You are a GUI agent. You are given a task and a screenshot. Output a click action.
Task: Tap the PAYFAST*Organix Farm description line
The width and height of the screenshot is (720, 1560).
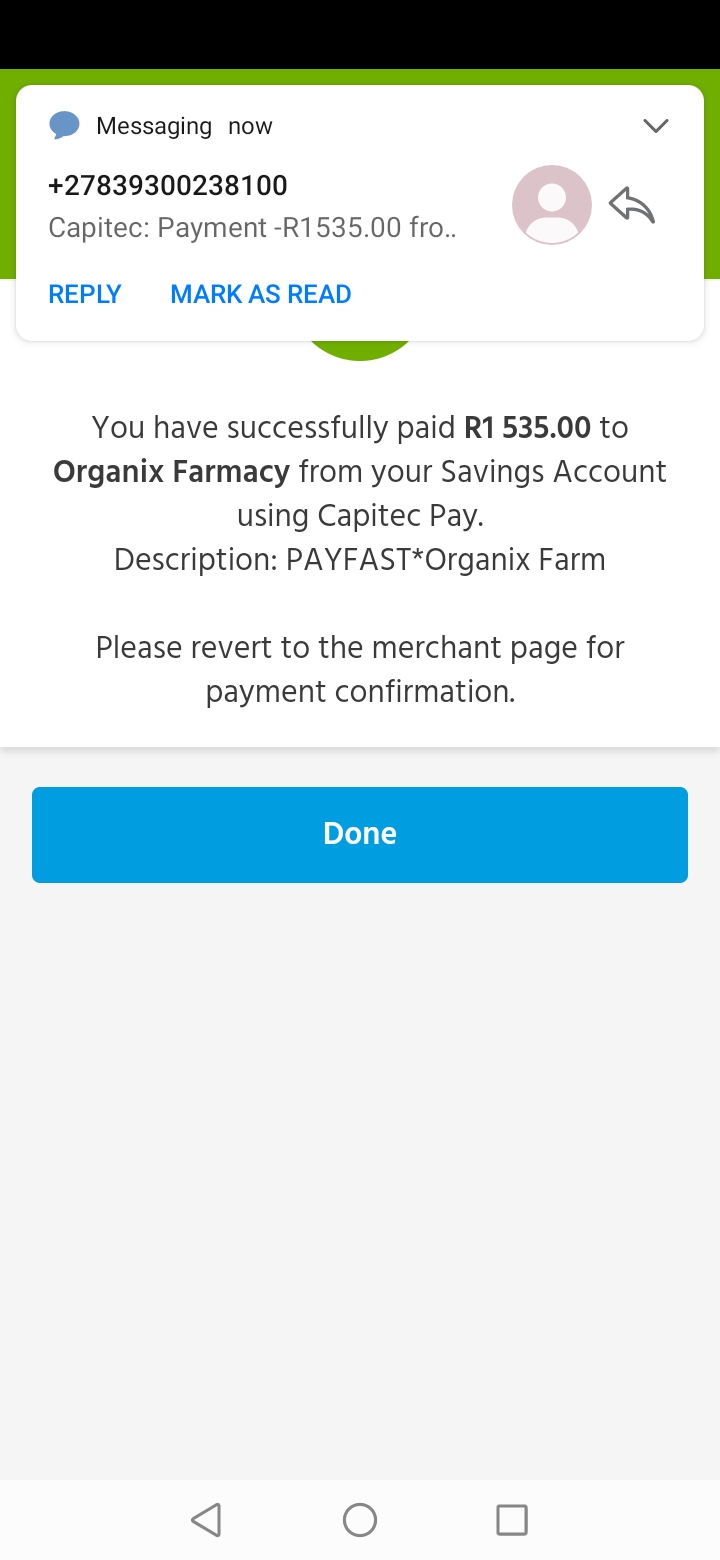coord(360,559)
